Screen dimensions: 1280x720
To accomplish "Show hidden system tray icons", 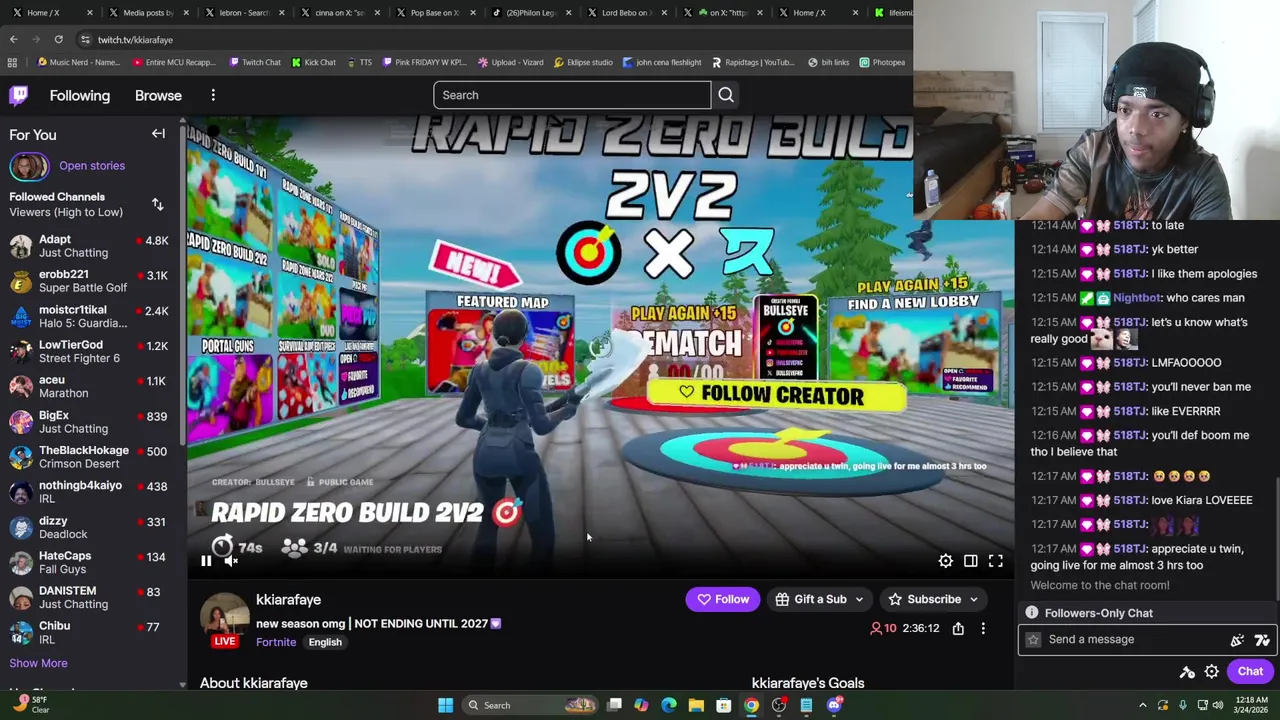I will pyautogui.click(x=1143, y=705).
